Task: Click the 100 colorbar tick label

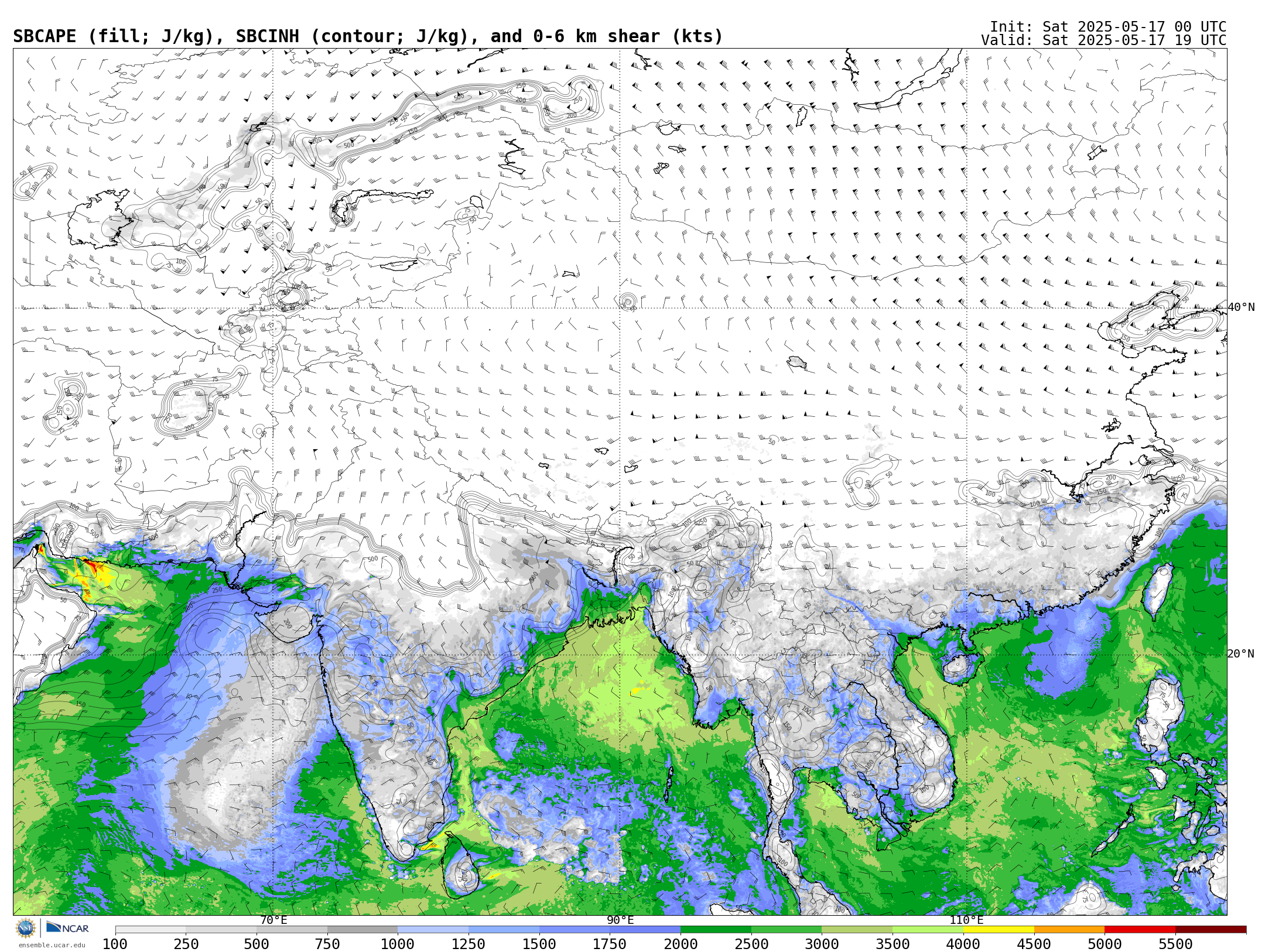Action: tap(115, 944)
